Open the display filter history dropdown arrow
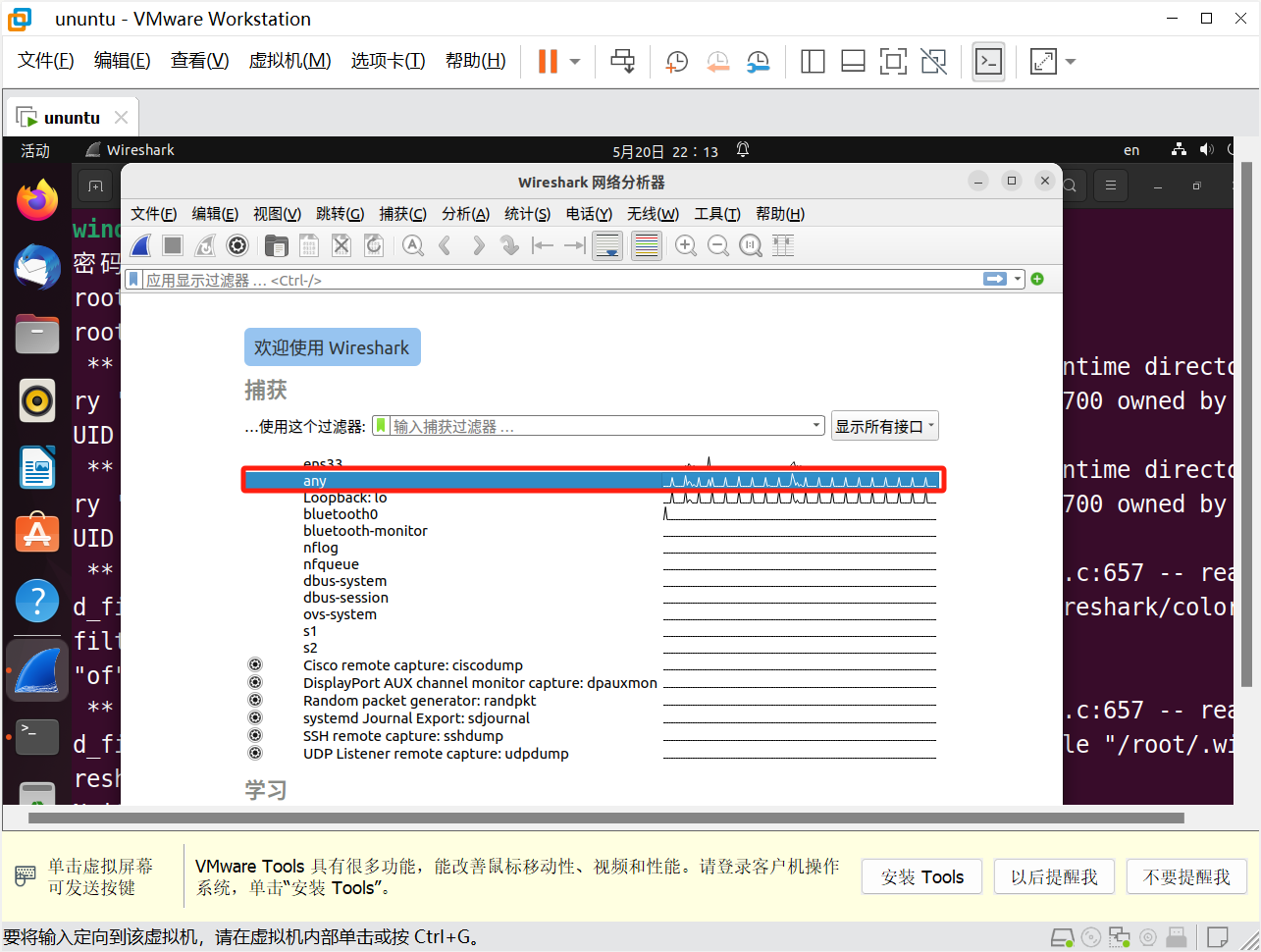1261x952 pixels. 1018,280
